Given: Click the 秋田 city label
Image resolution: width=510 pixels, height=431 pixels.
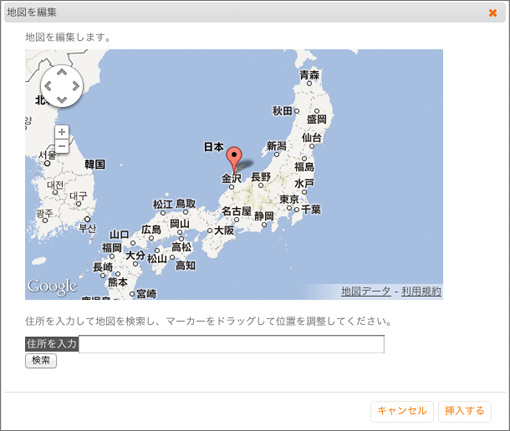Looking at the screenshot, I should coord(282,110).
